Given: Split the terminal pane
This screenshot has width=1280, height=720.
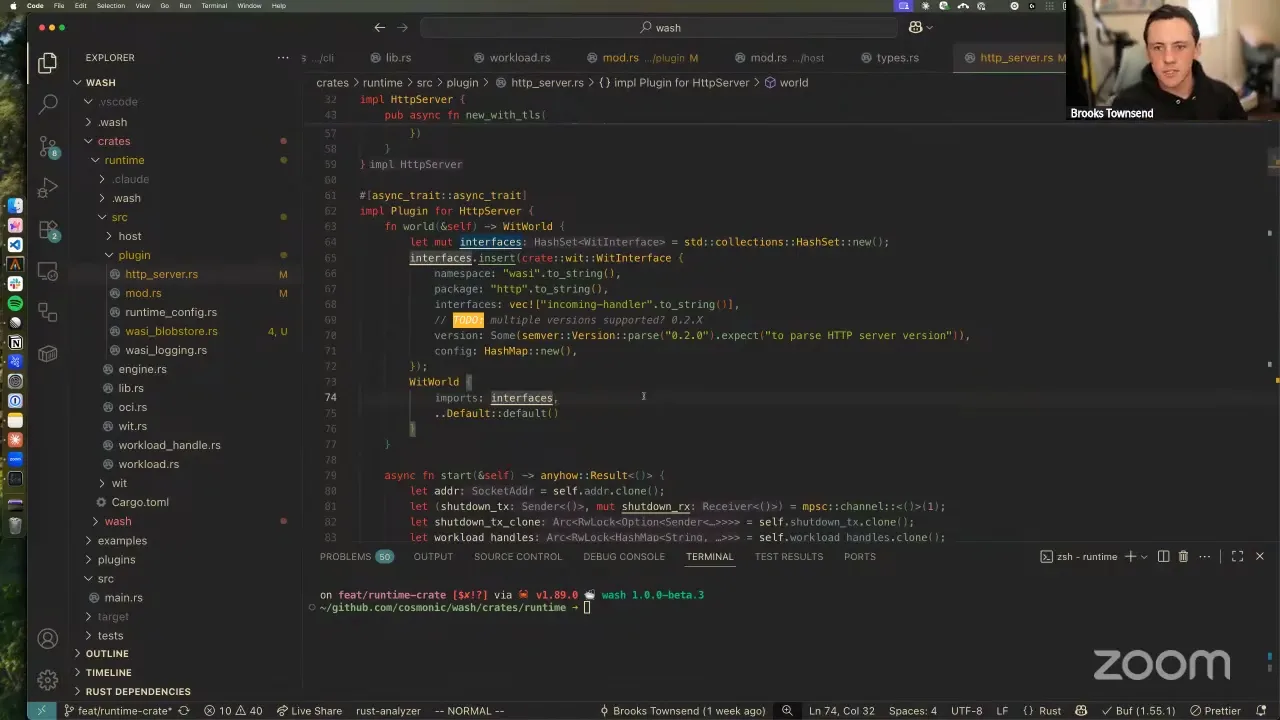Looking at the screenshot, I should coord(1163,557).
